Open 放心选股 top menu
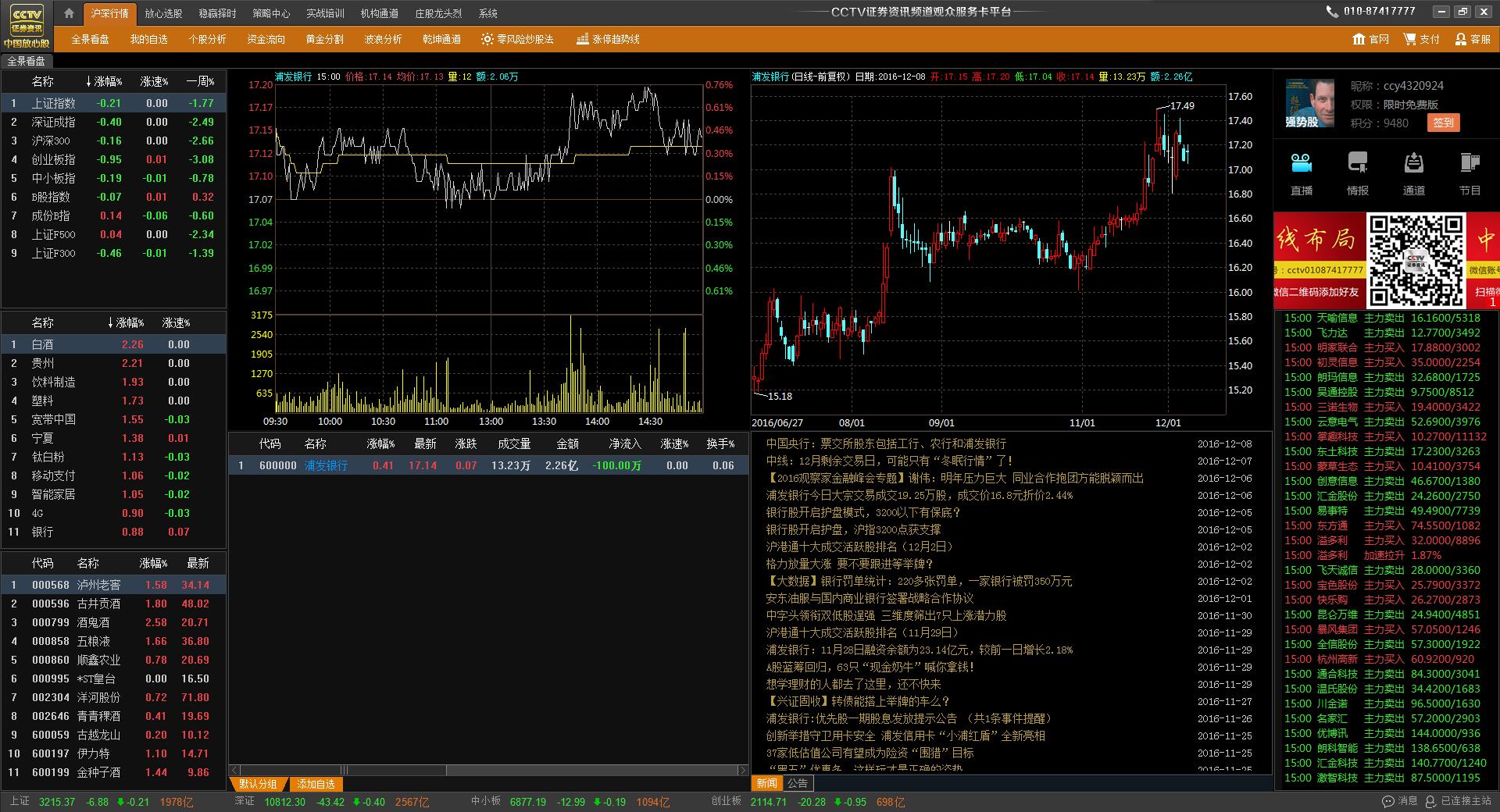1500x812 pixels. tap(163, 13)
